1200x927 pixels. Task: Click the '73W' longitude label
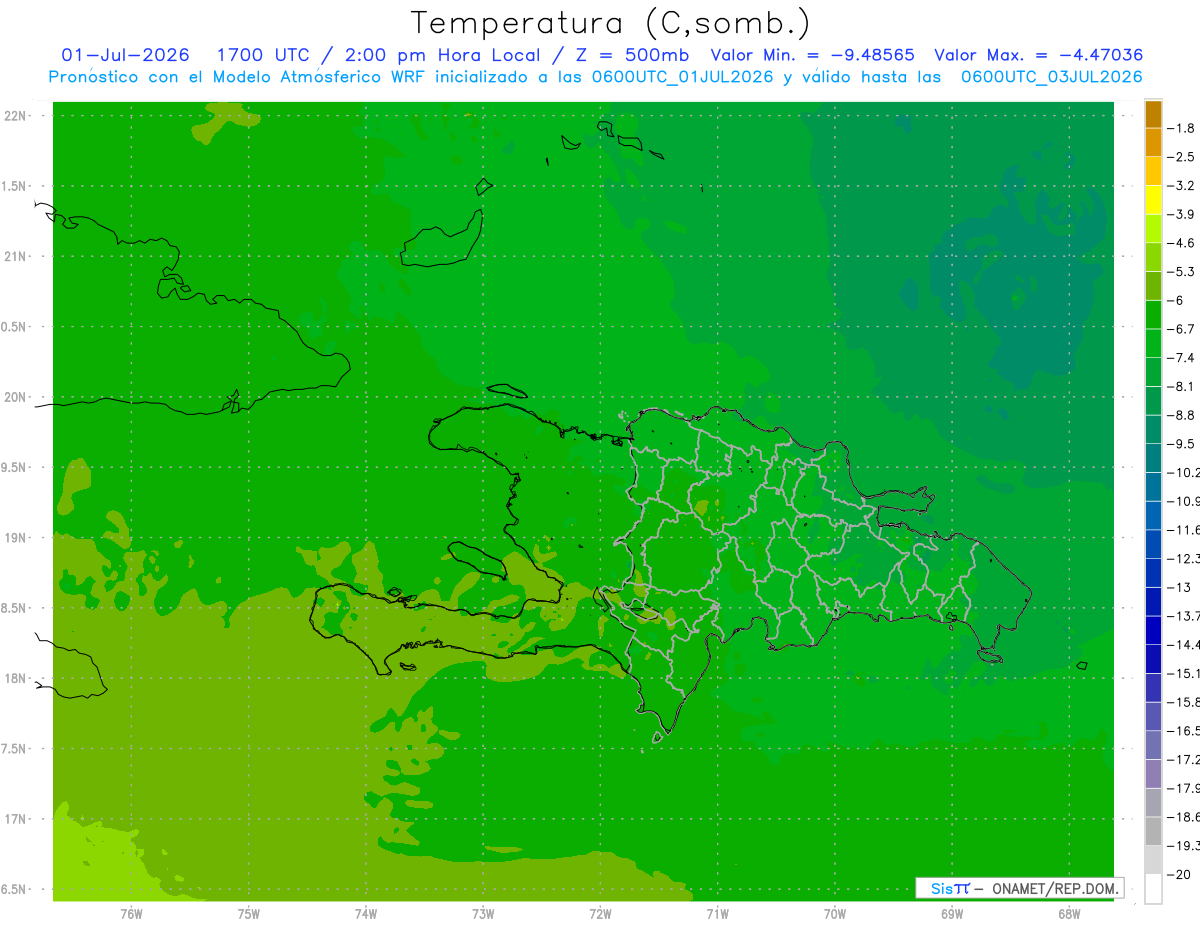[483, 913]
